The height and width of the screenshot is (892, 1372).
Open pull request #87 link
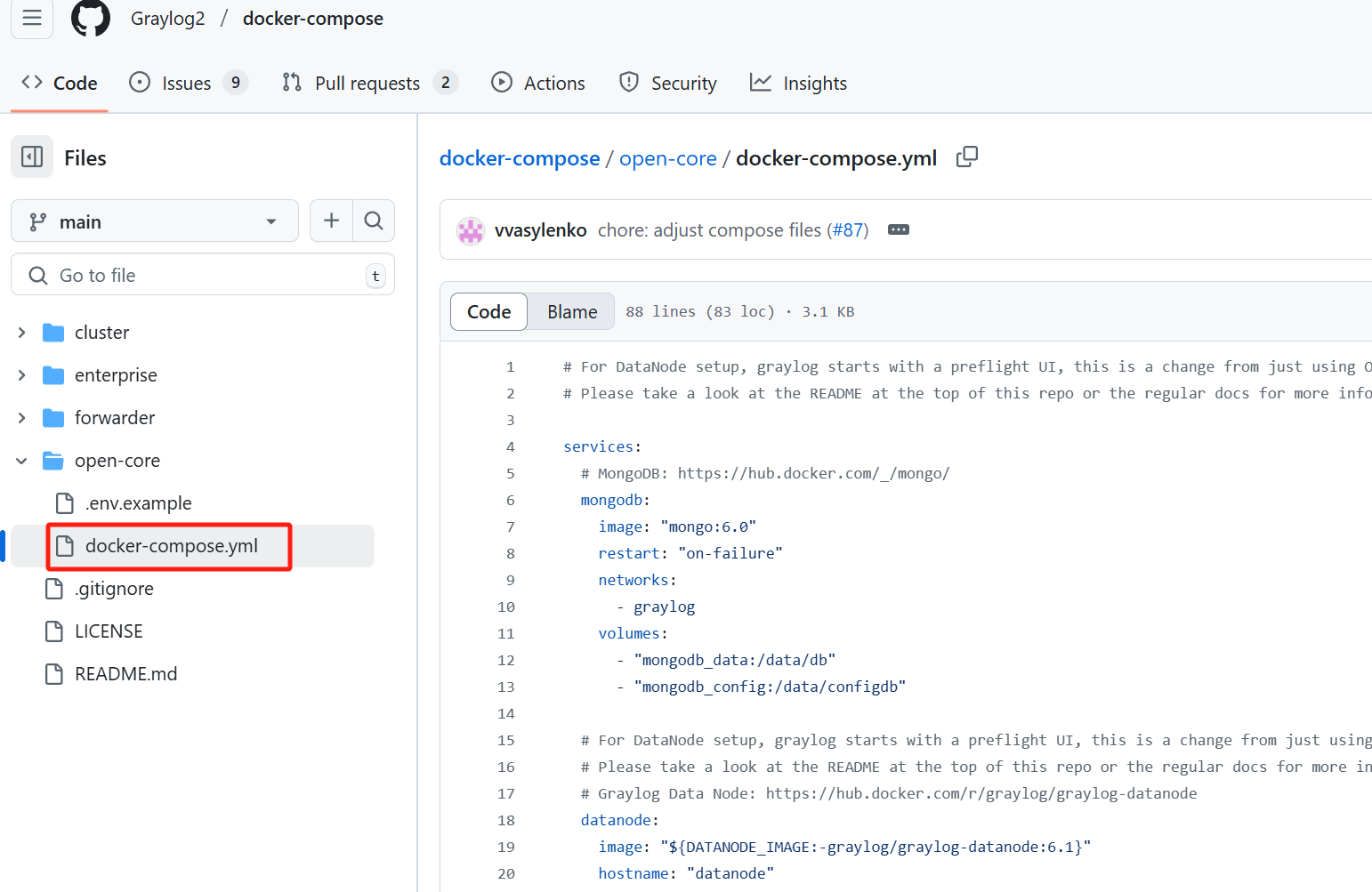tap(847, 230)
